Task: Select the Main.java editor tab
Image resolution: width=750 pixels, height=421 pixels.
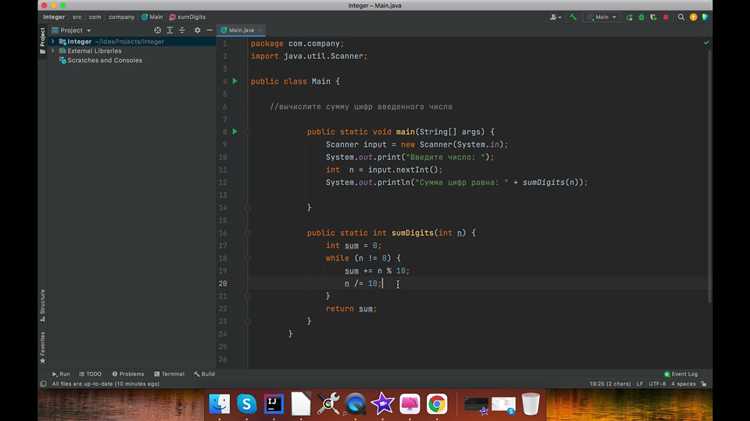Action: click(241, 31)
